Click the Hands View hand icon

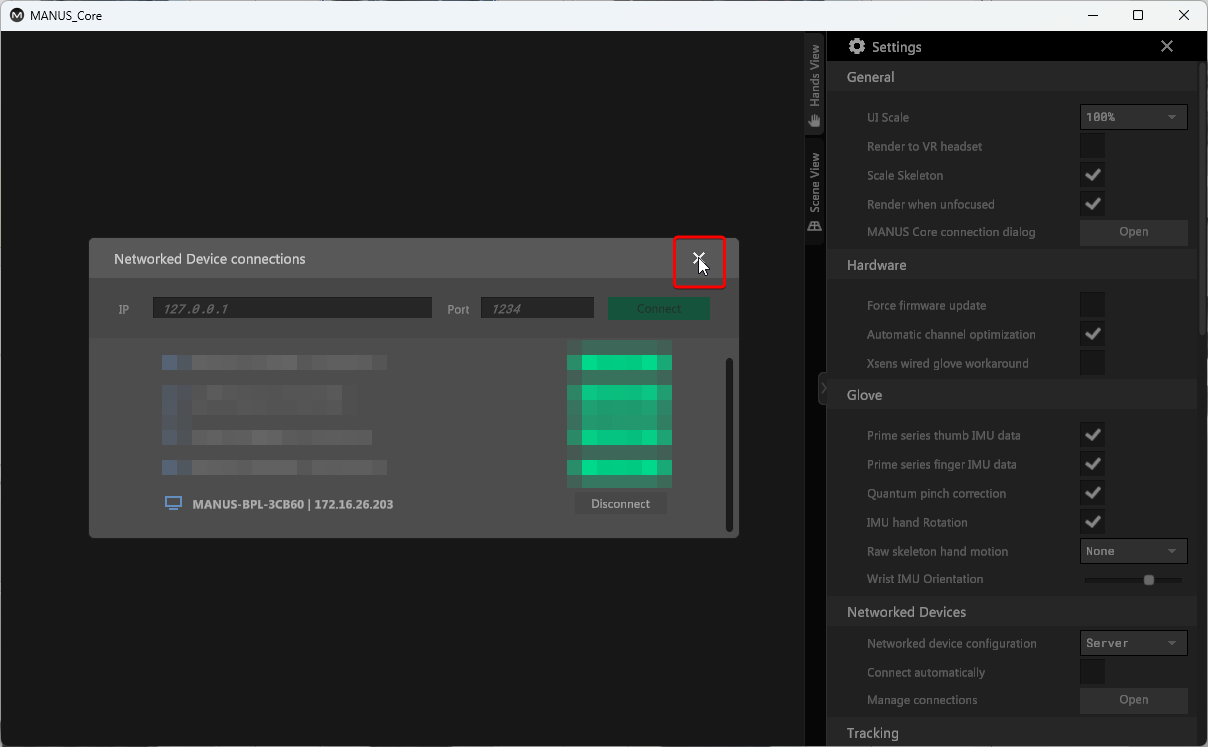(x=815, y=120)
